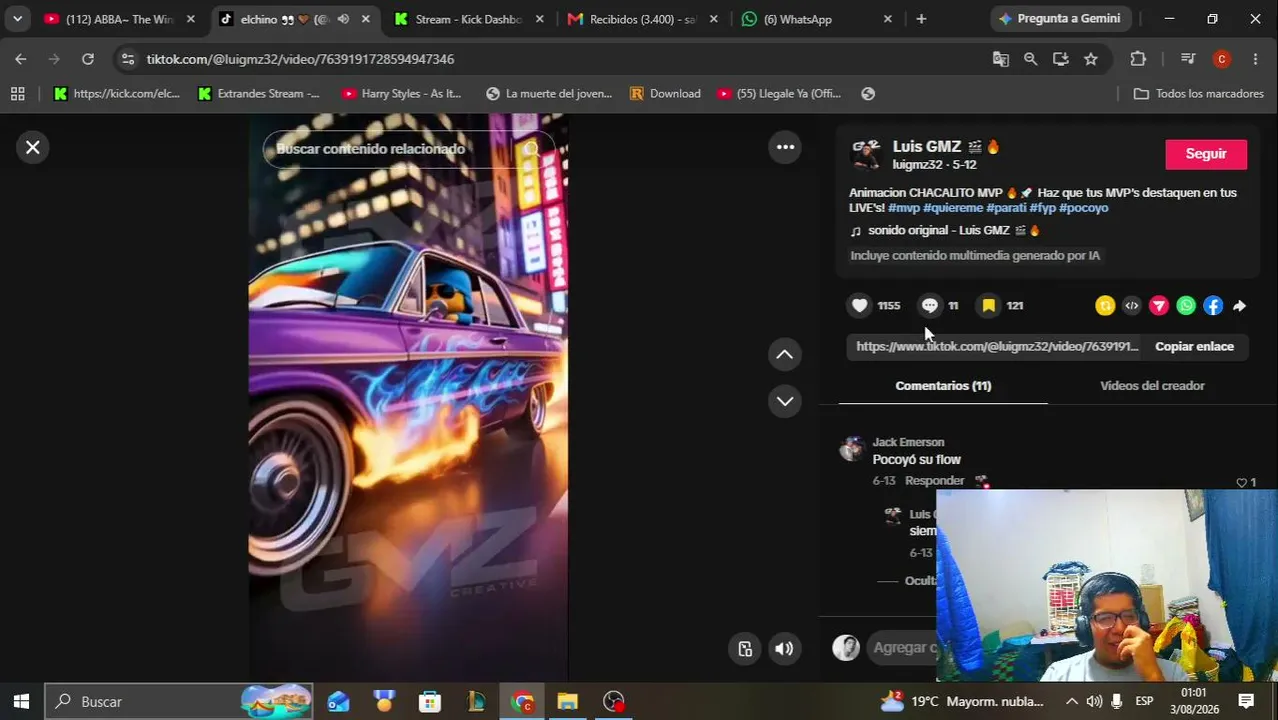
Task: Open Extensions puzzle icon
Action: [x=1138, y=60]
